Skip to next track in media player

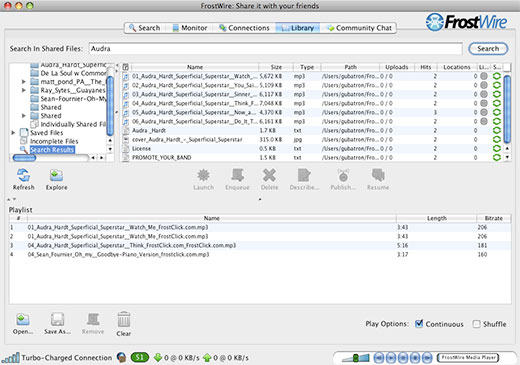(x=427, y=358)
